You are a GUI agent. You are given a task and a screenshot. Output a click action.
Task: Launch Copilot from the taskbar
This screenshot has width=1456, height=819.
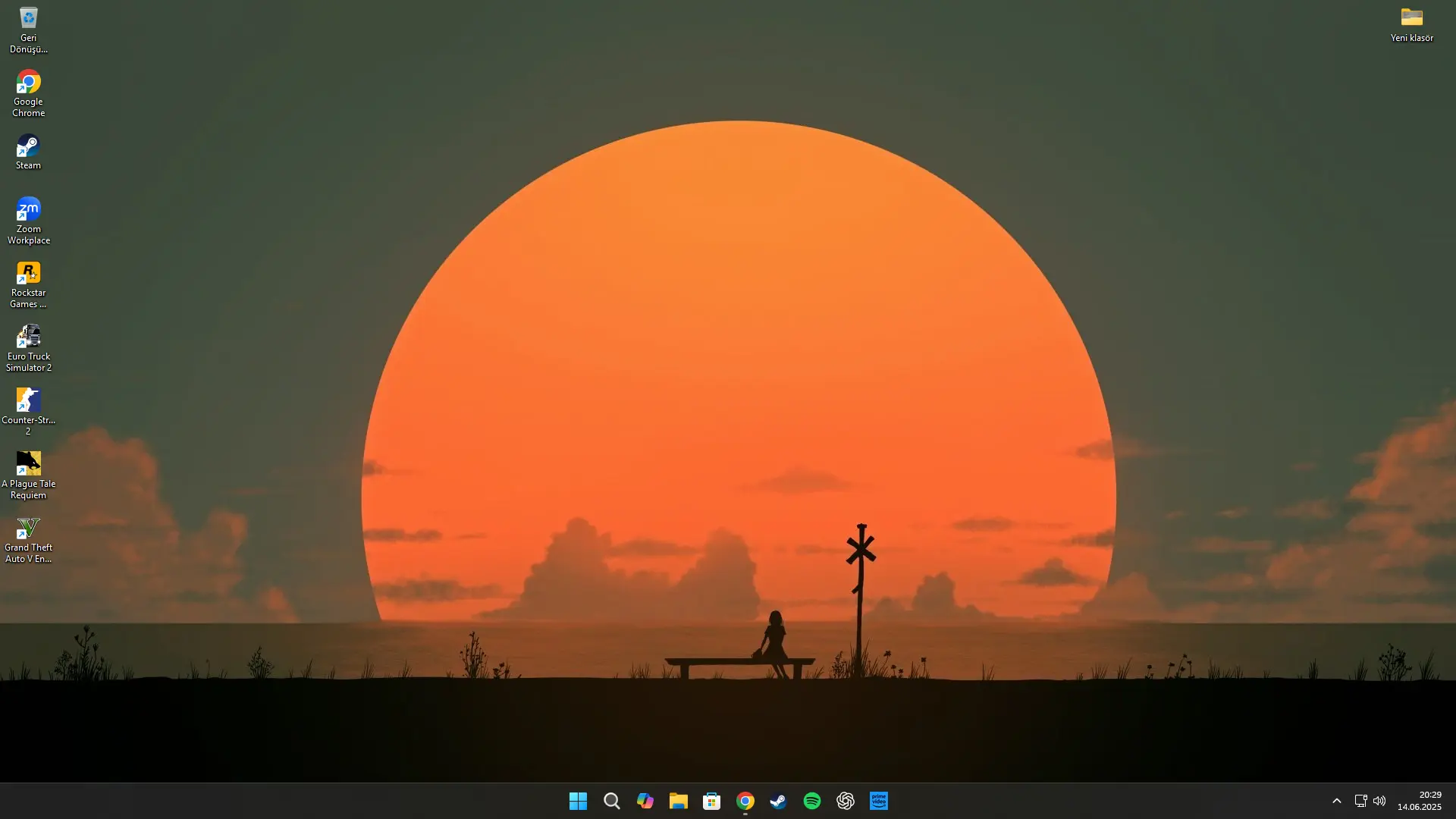pos(645,801)
